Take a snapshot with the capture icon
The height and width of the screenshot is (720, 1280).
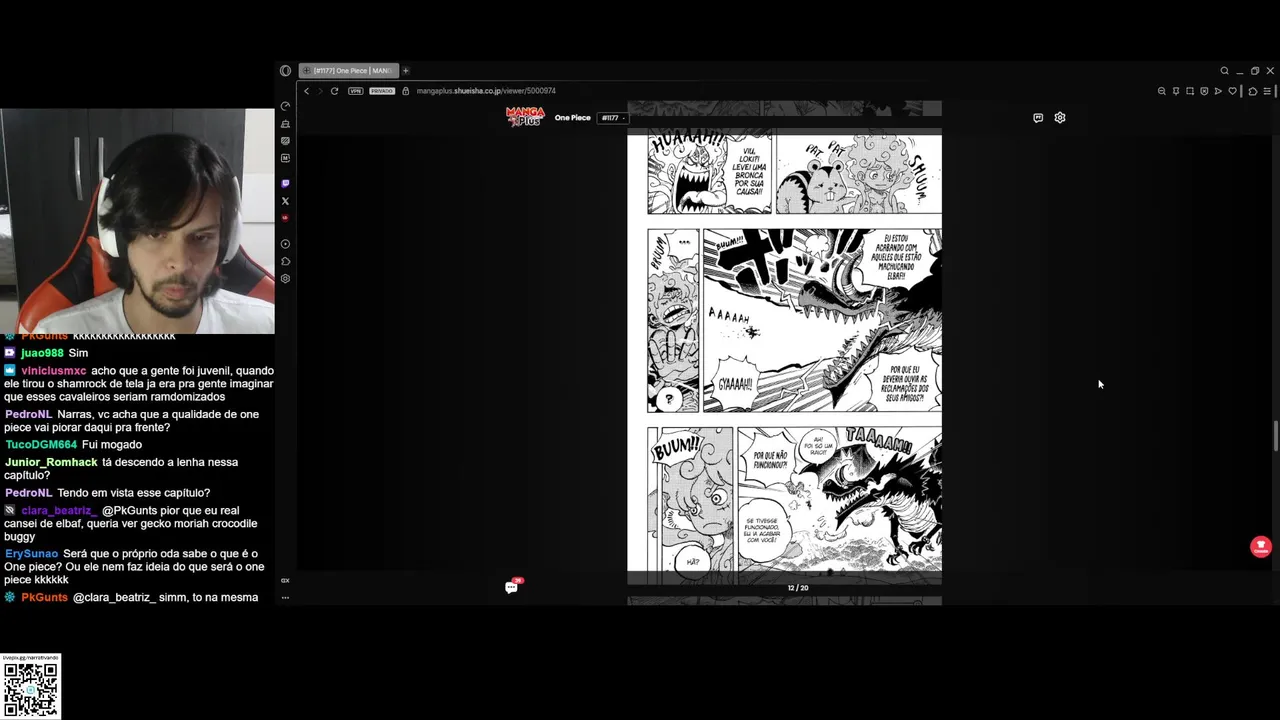pos(1190,91)
